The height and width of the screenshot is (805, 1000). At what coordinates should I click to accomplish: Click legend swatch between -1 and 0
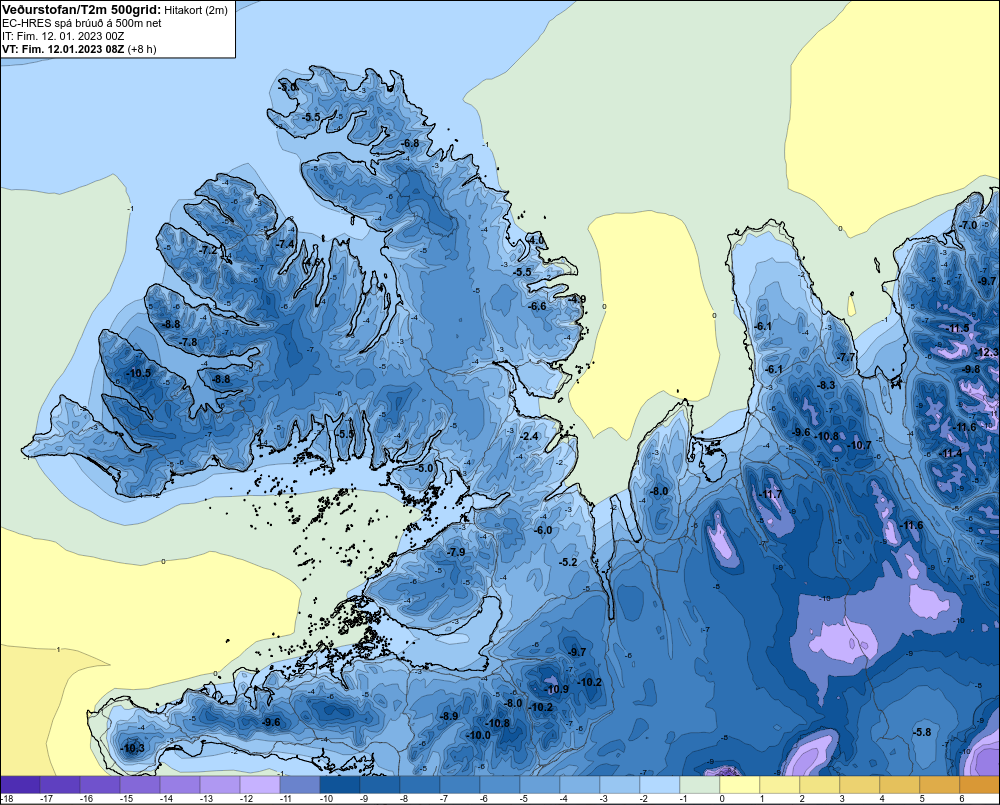click(700, 785)
